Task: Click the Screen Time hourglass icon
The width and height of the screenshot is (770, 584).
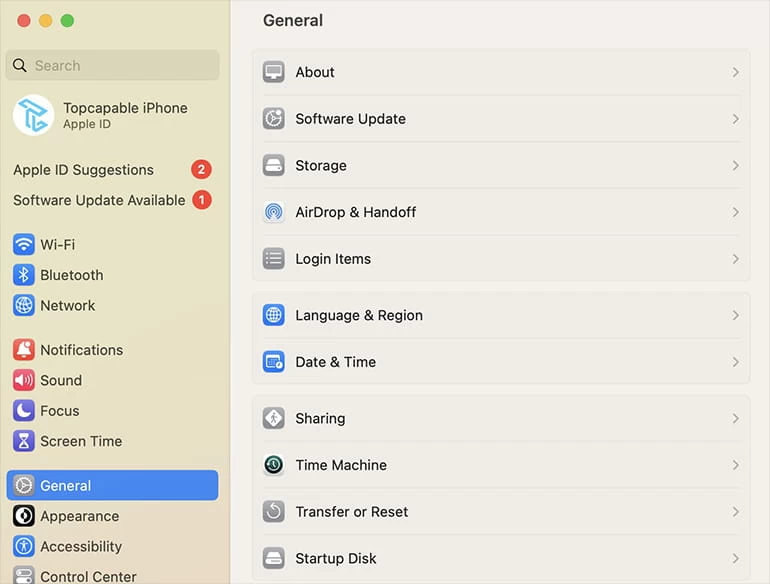Action: 23,441
